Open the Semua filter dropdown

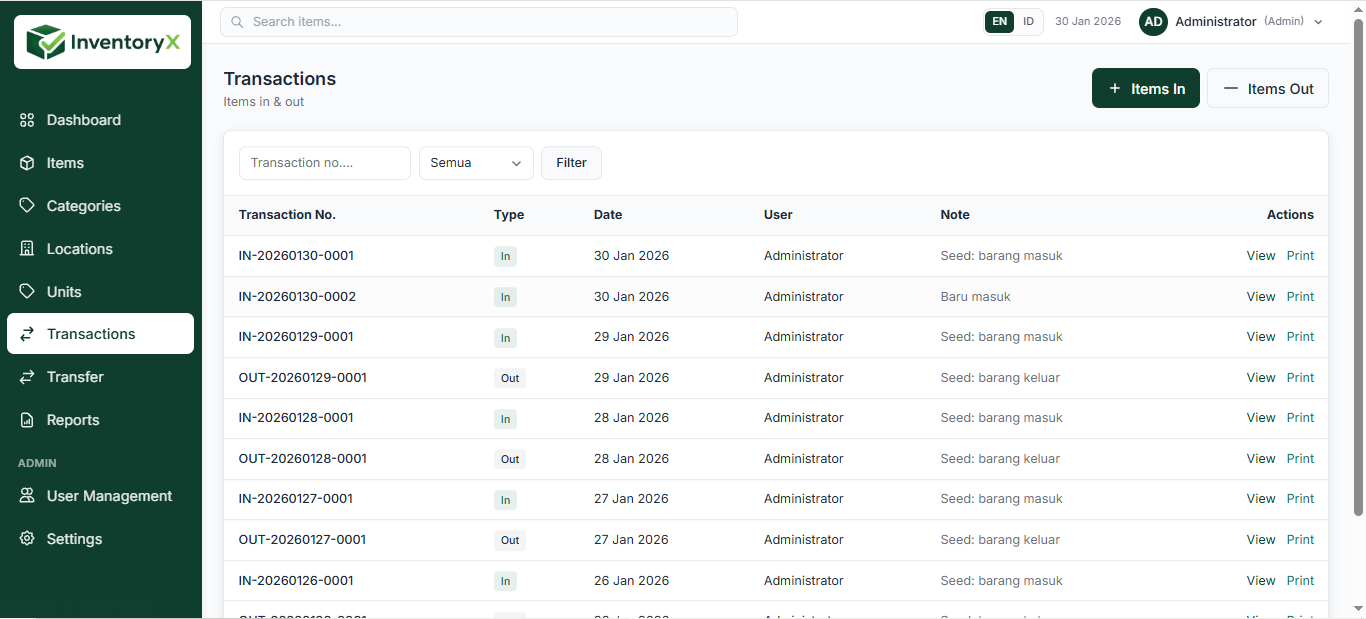point(476,162)
